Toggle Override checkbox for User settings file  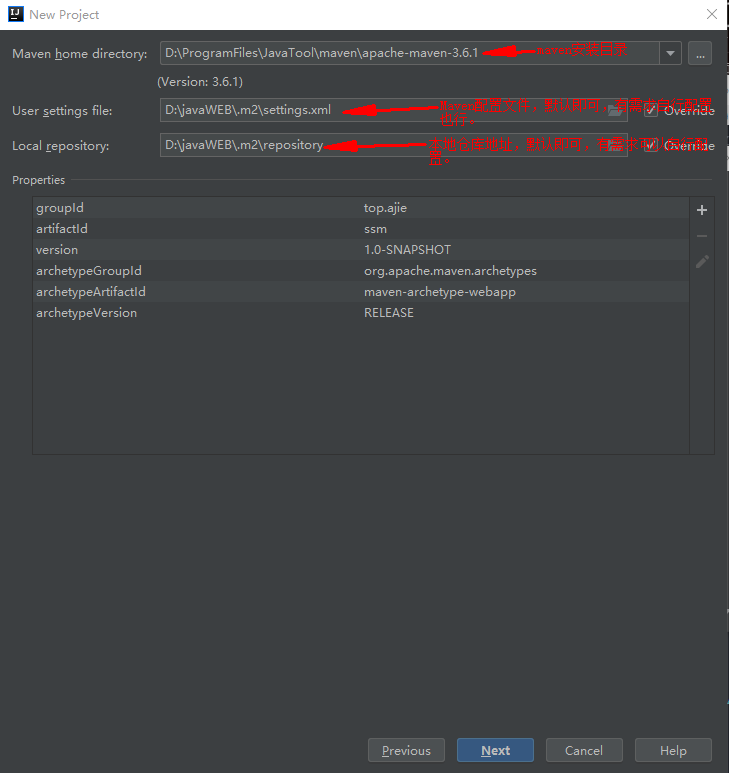point(651,110)
